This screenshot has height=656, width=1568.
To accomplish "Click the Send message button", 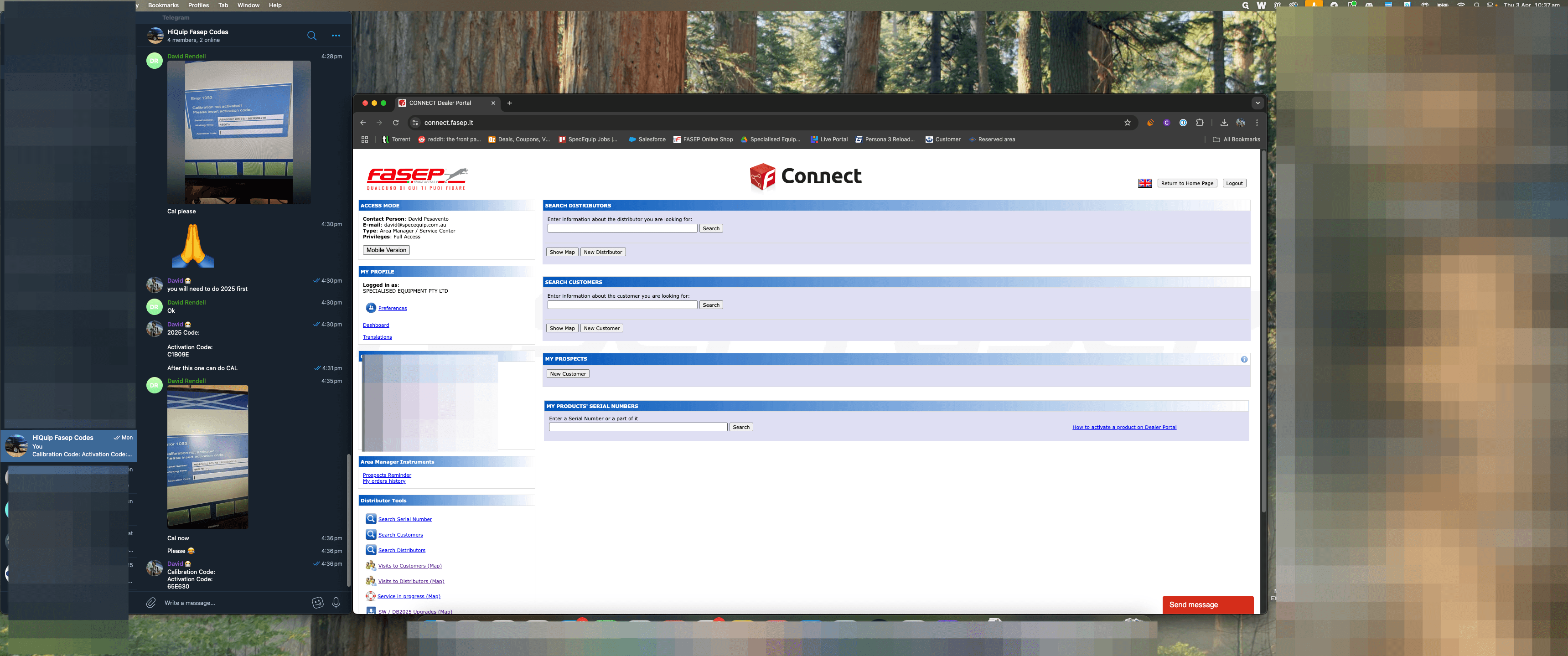I will tap(1208, 605).
